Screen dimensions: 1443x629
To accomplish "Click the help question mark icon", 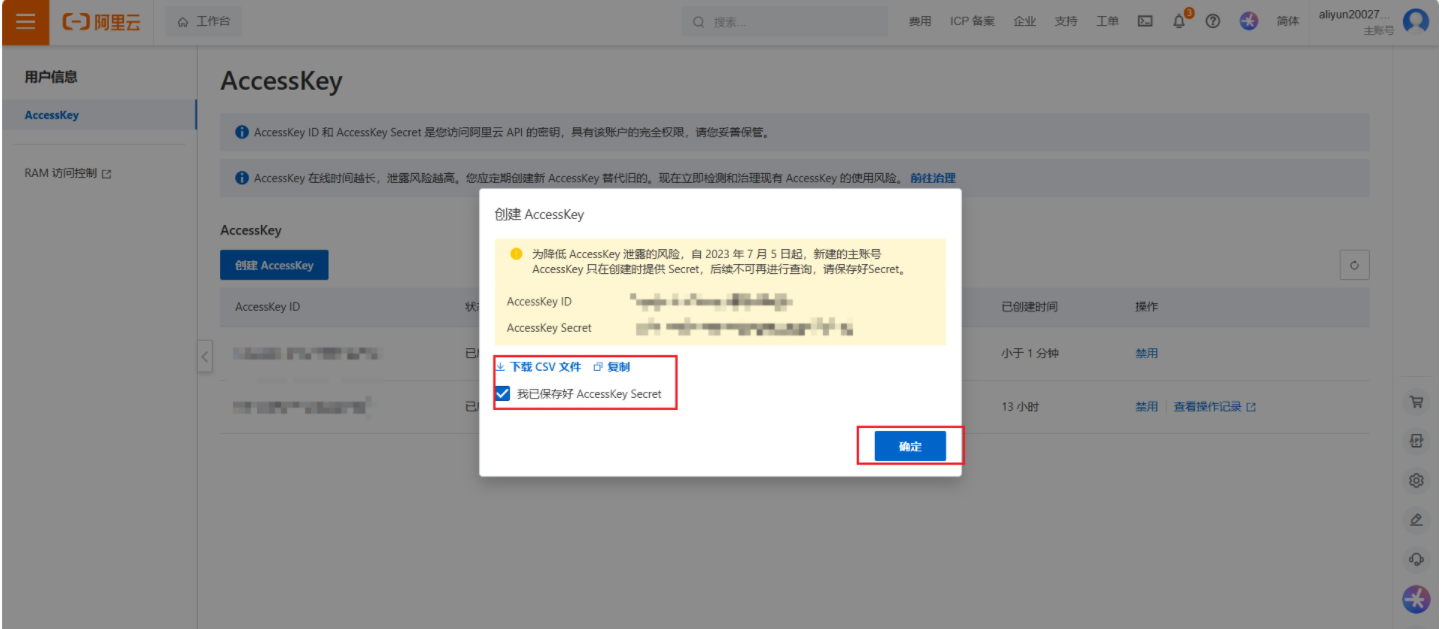I will [1213, 22].
